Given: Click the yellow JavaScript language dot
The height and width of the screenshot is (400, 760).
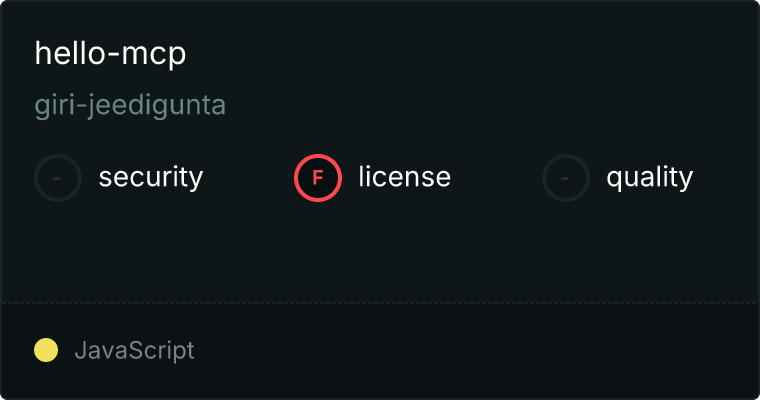Looking at the screenshot, I should (46, 350).
